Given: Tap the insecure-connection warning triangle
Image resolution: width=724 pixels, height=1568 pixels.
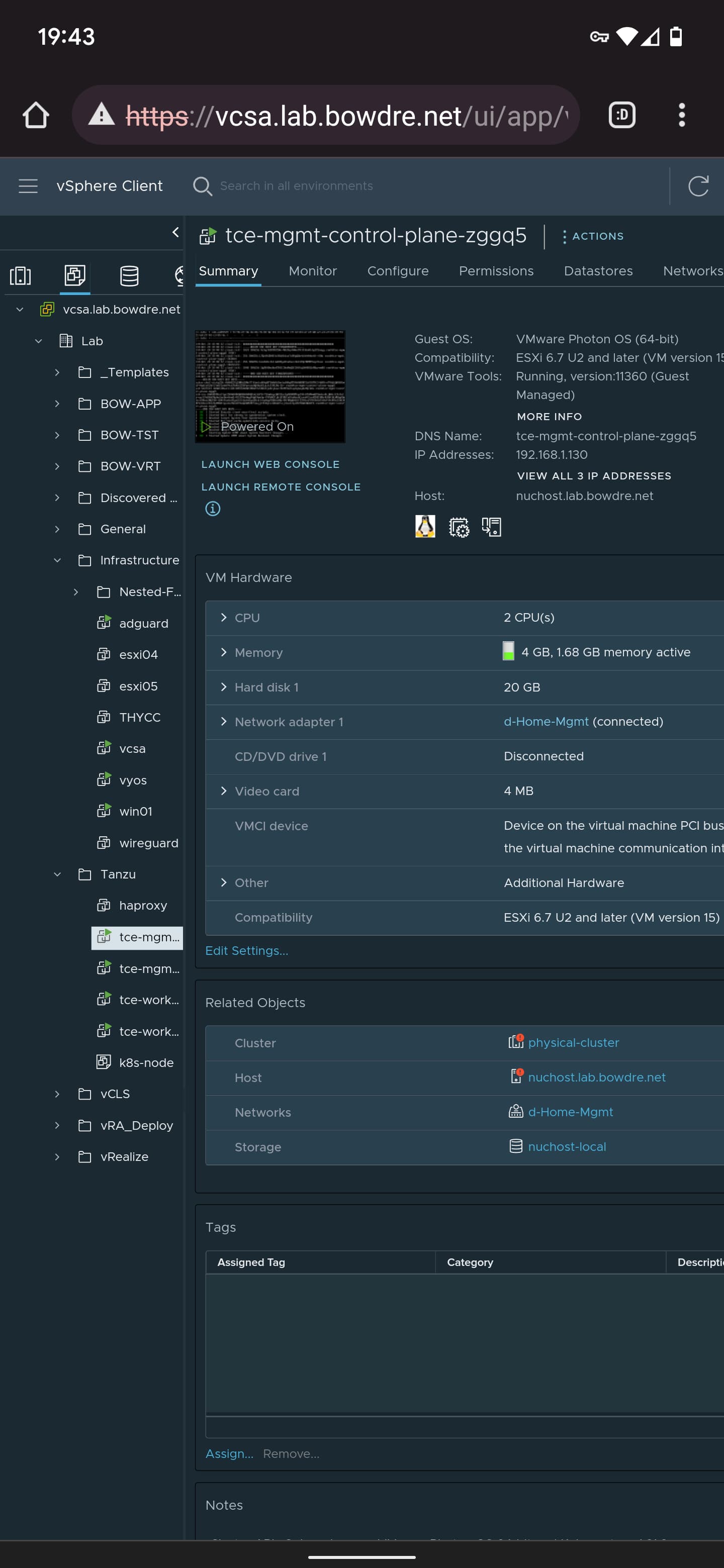Looking at the screenshot, I should coord(101,115).
